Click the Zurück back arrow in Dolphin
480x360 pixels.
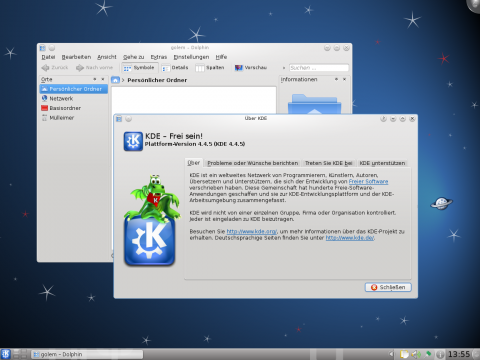click(x=55, y=68)
